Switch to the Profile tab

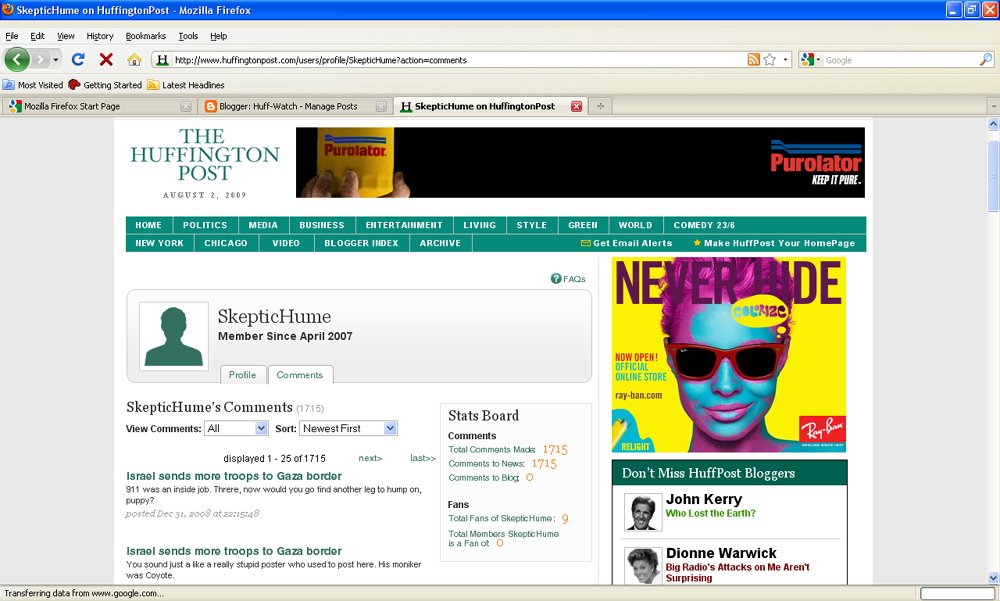(242, 375)
